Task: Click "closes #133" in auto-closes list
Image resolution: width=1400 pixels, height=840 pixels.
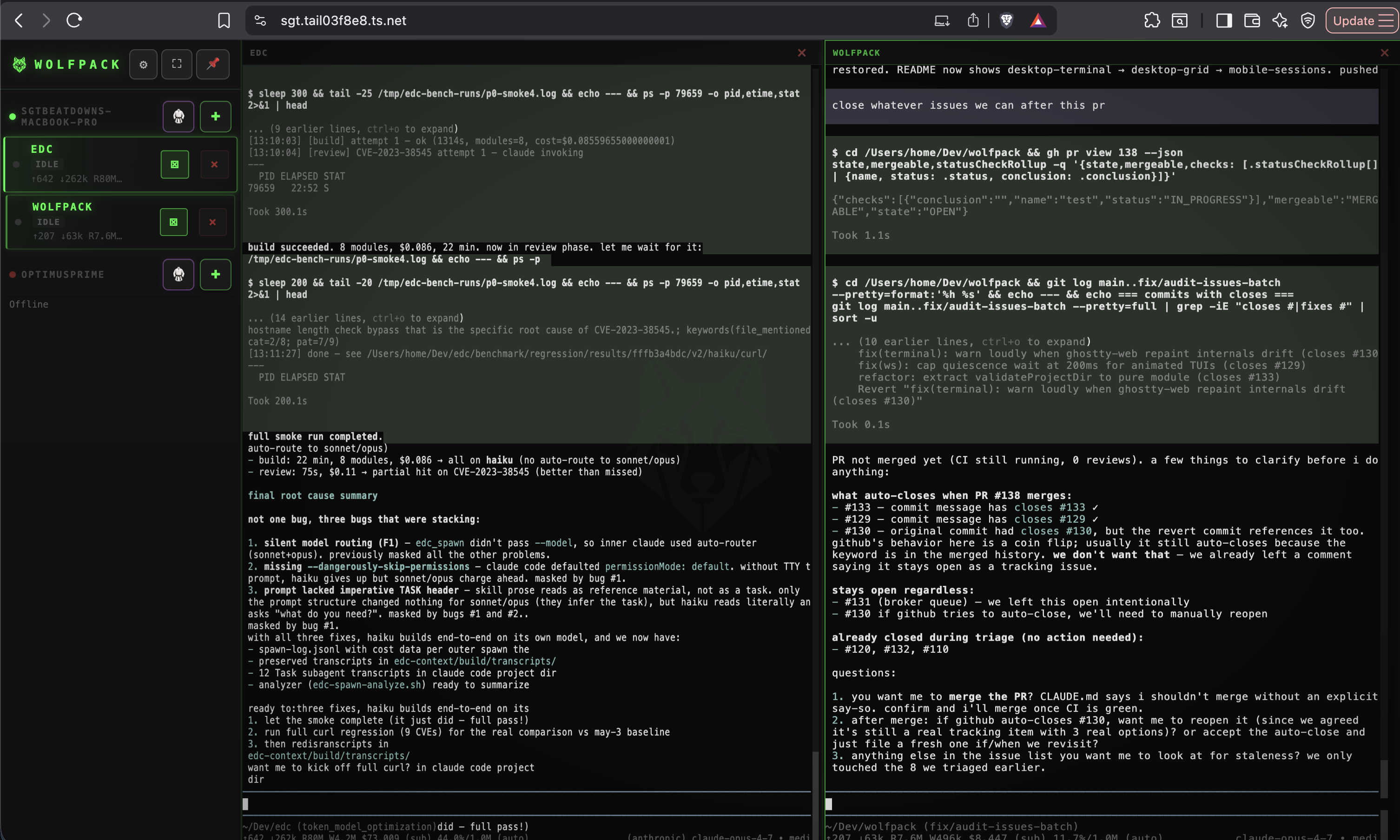Action: point(1050,508)
